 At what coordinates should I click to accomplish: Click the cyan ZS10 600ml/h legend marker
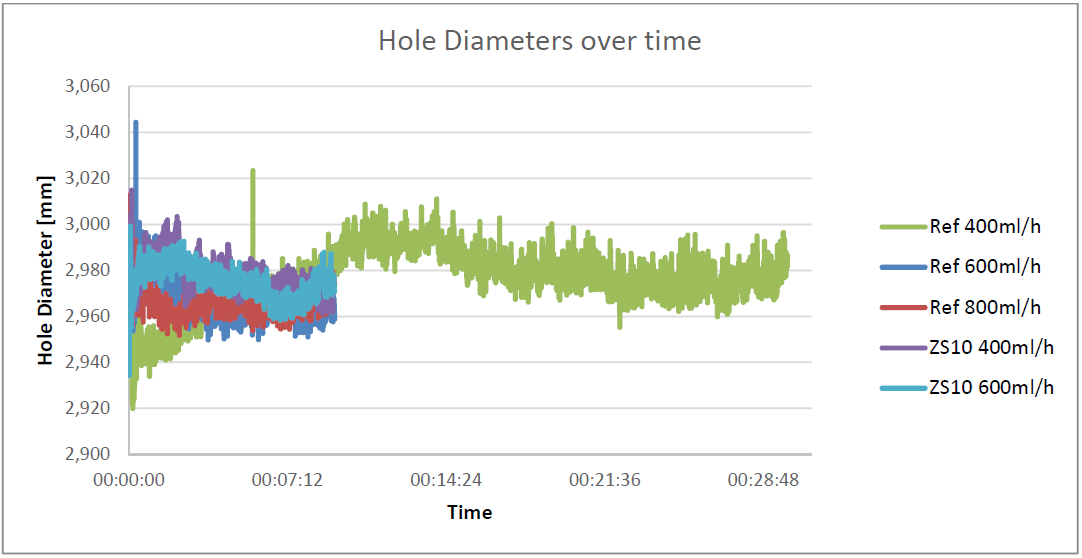tap(901, 388)
